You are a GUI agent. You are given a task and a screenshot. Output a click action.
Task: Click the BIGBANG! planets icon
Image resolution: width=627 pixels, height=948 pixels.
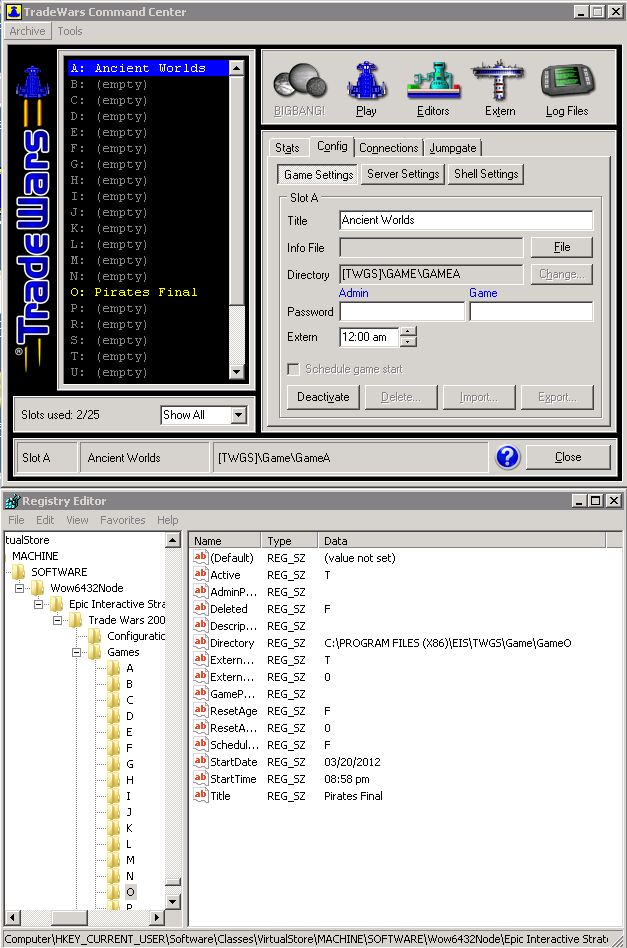300,82
